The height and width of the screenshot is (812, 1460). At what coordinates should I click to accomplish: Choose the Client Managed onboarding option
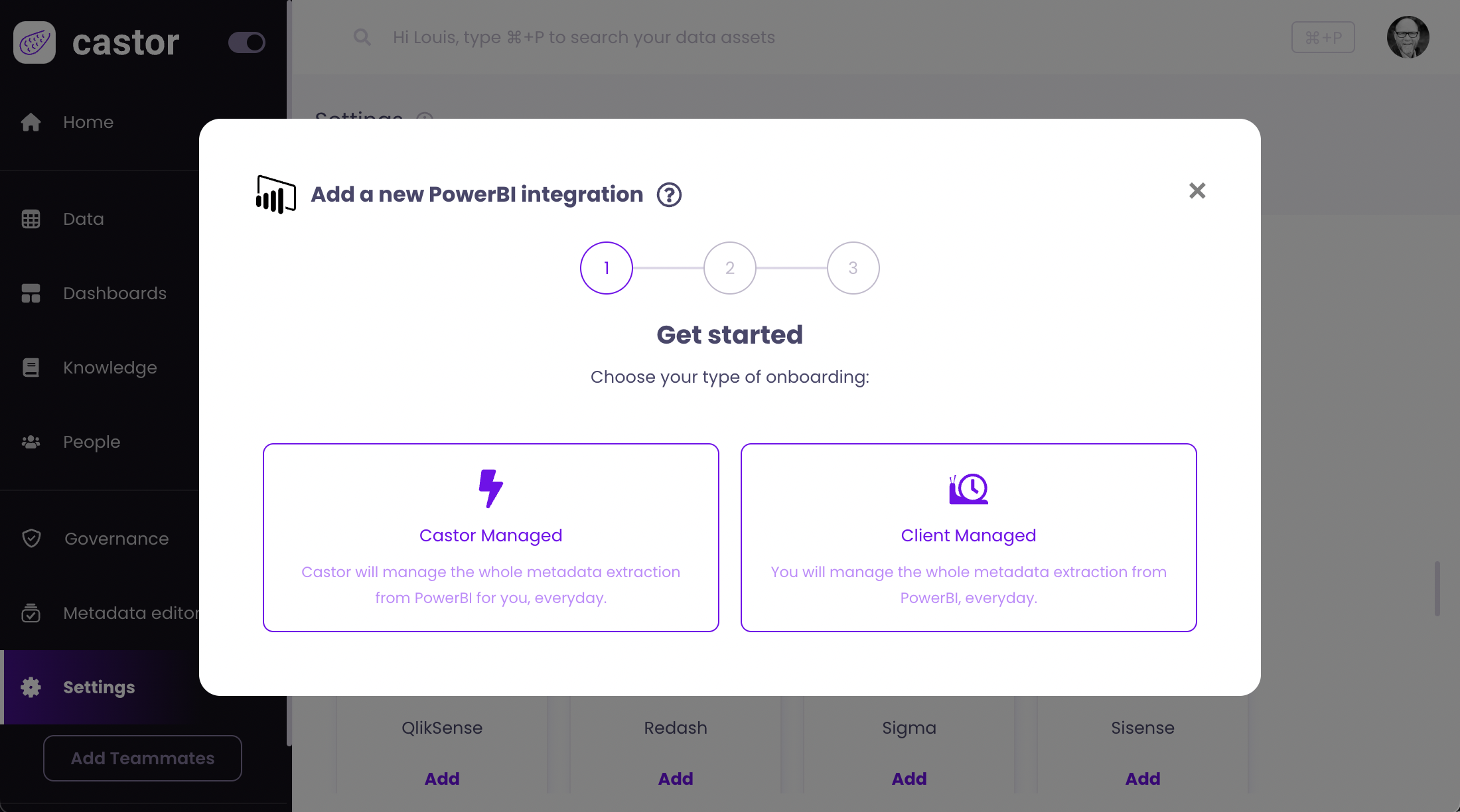(968, 537)
